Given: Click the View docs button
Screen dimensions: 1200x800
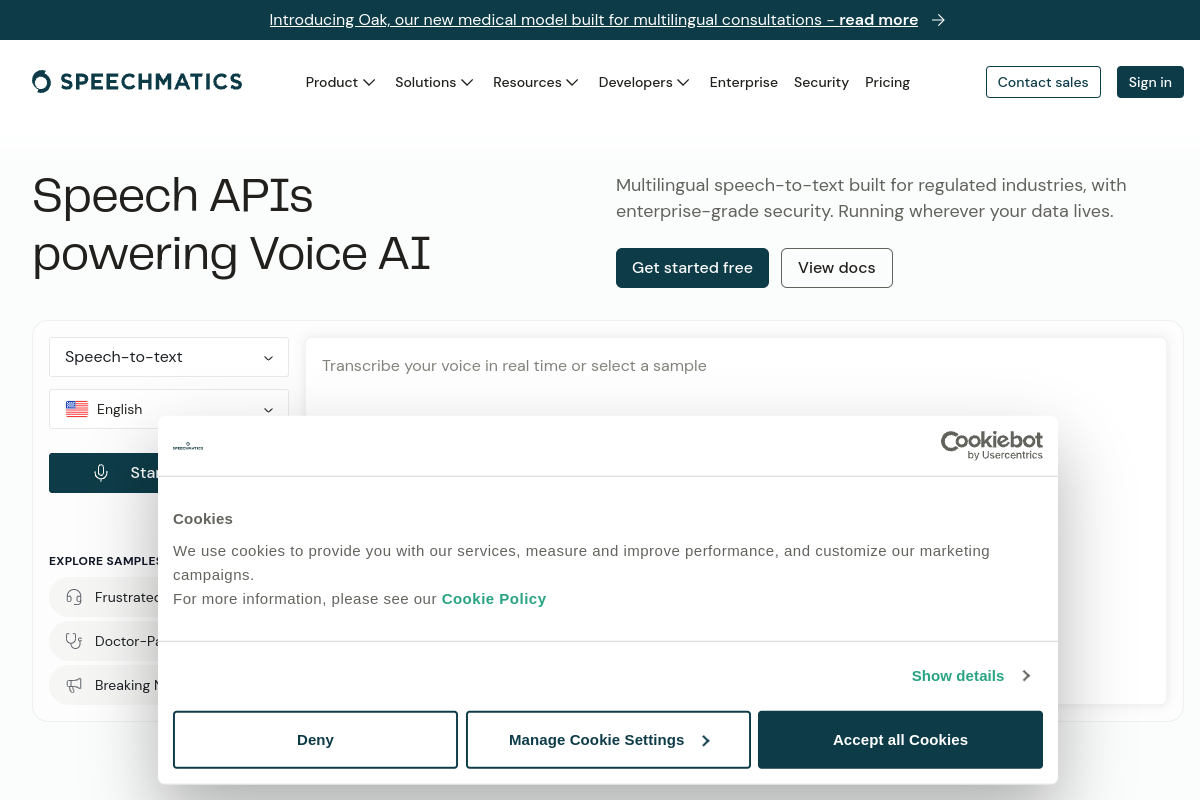Looking at the screenshot, I should click(x=836, y=268).
